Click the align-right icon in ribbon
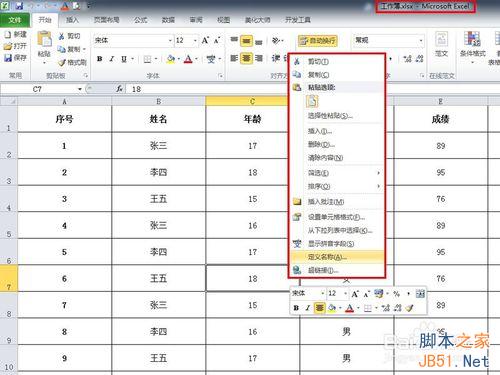This screenshot has height=375, width=500. [259, 59]
